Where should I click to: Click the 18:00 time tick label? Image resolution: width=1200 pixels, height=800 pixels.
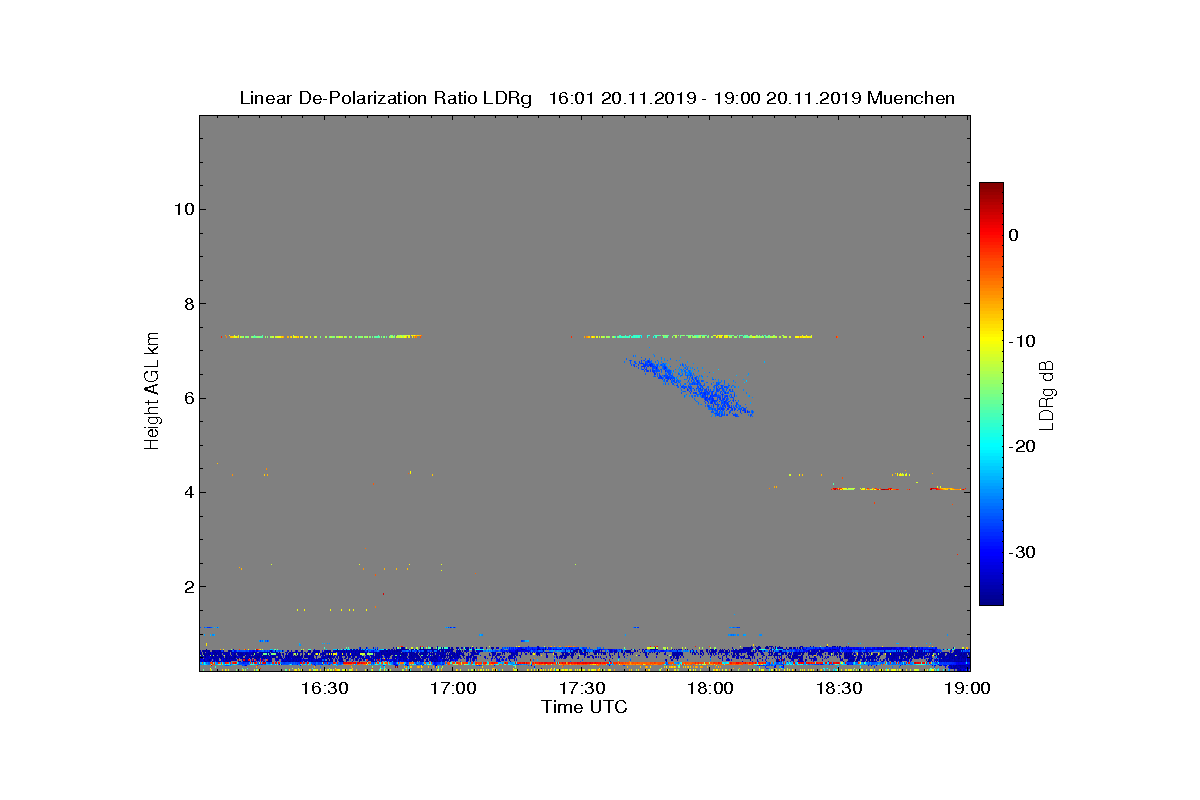(712, 688)
